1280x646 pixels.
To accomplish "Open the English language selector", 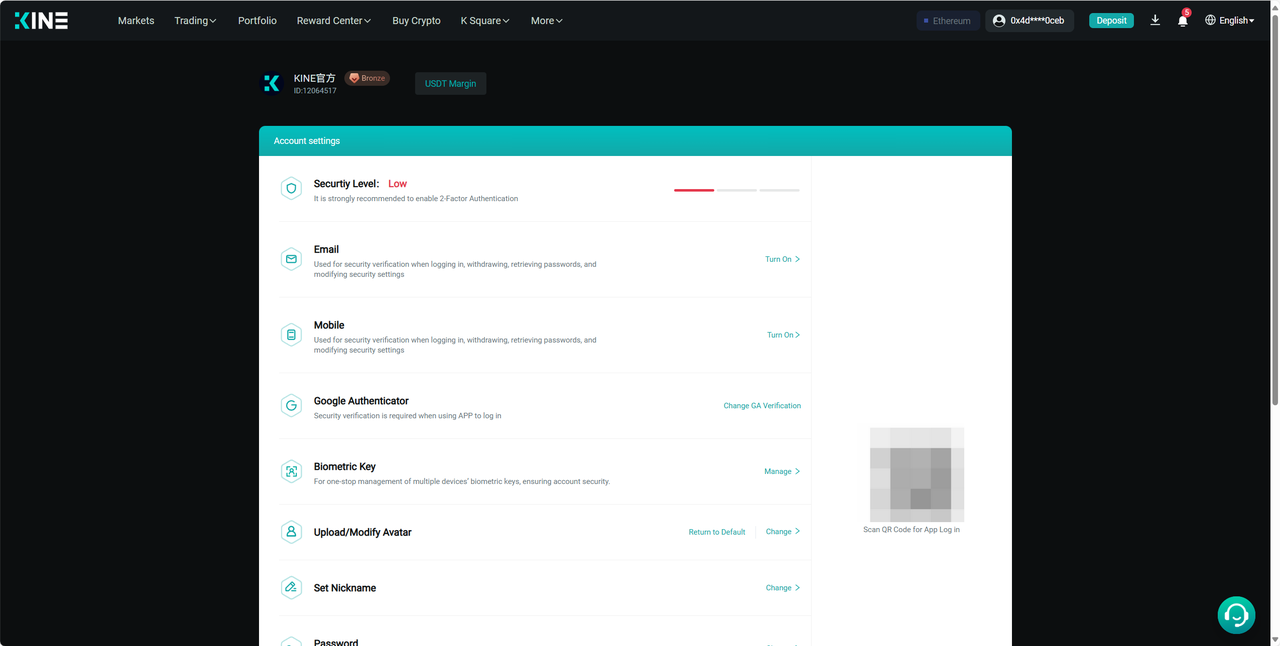I will [1229, 21].
